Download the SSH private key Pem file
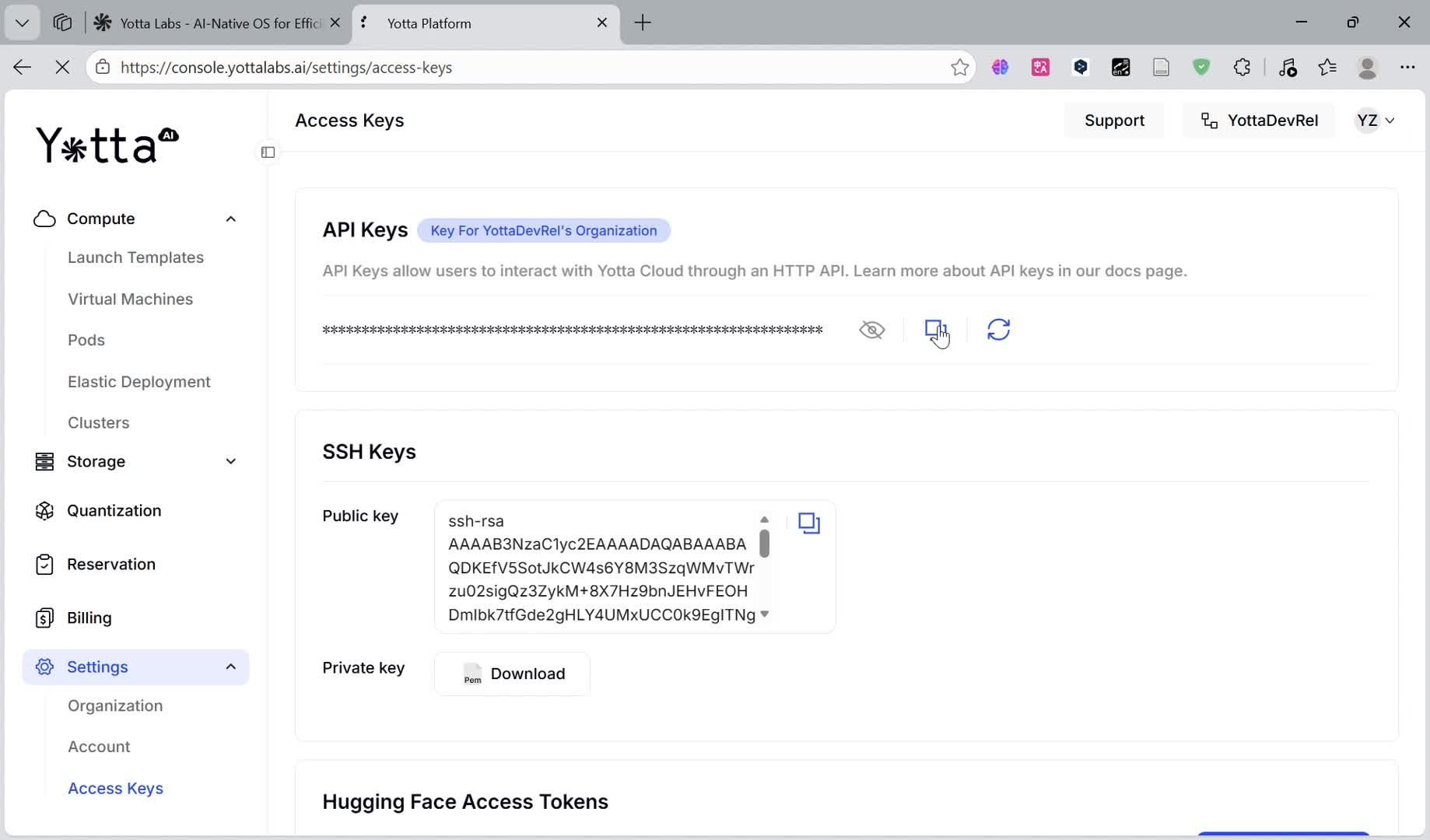1430x840 pixels. pyautogui.click(x=513, y=674)
